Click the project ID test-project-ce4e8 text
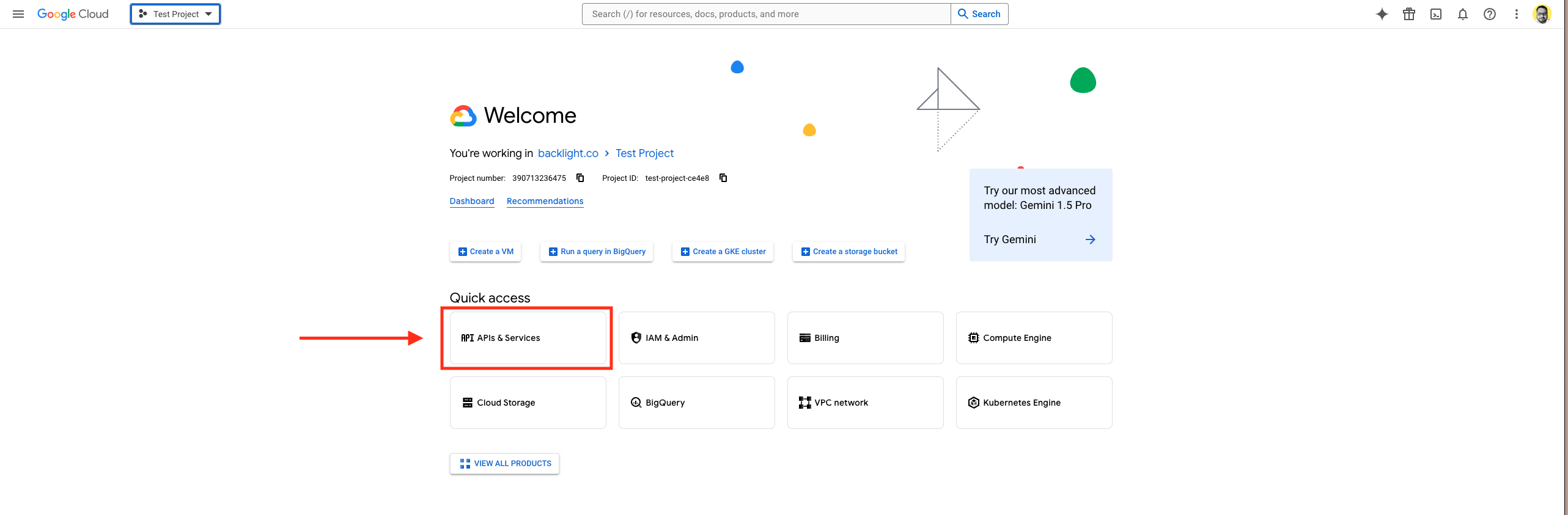 (x=677, y=178)
